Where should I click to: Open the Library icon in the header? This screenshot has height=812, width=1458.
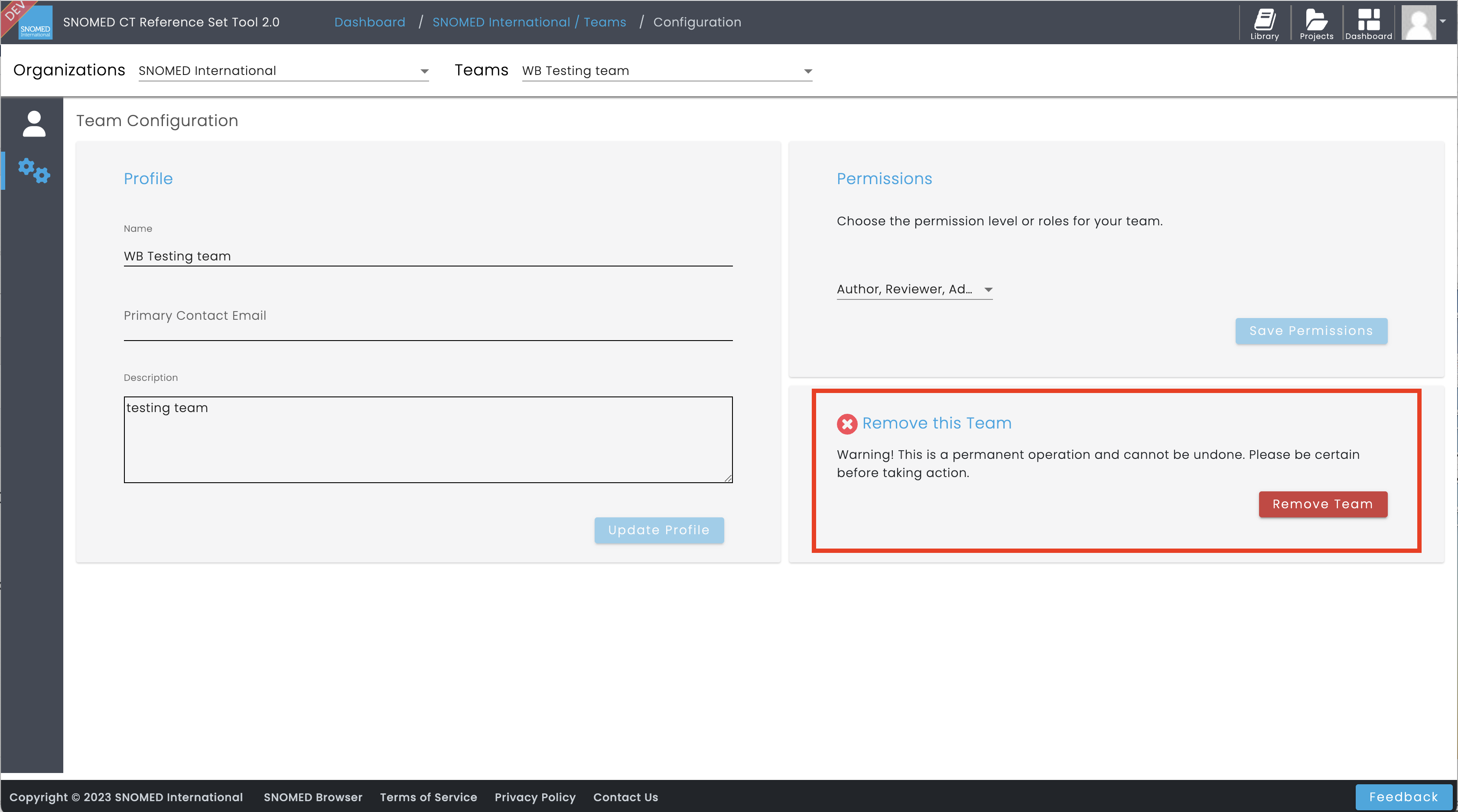click(x=1264, y=23)
